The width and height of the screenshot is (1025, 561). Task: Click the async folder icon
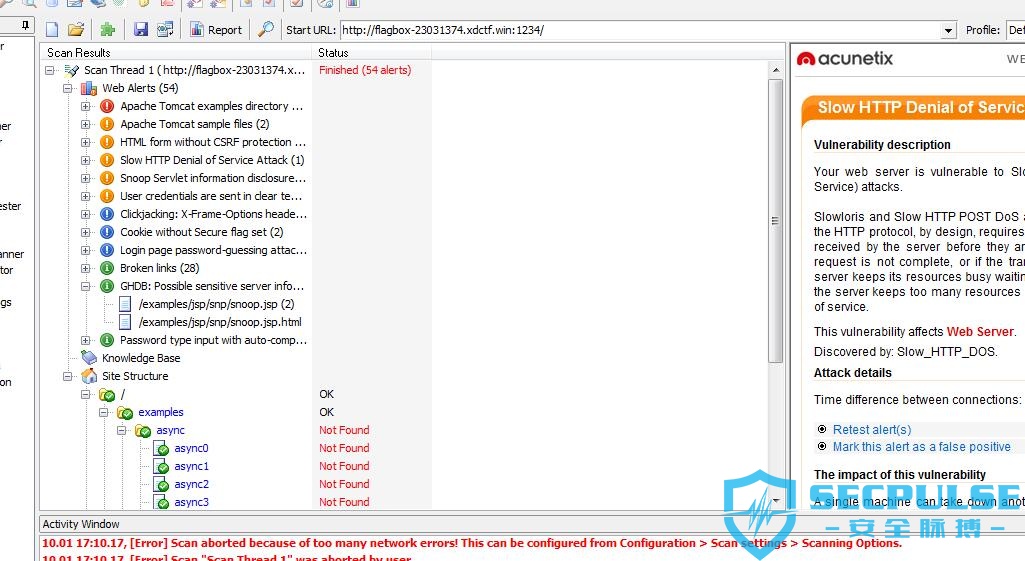[143, 430]
